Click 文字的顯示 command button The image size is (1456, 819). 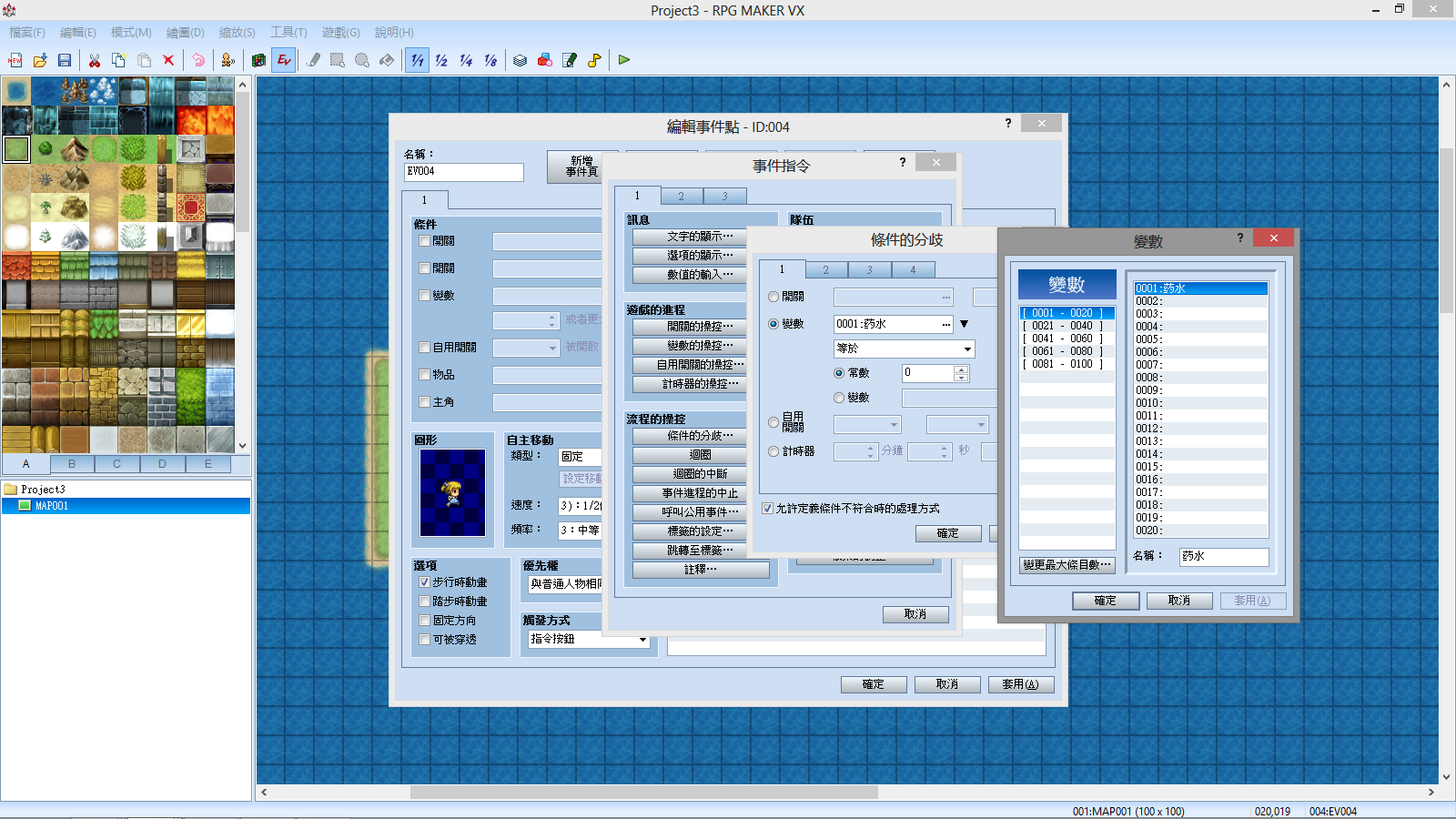pos(701,237)
